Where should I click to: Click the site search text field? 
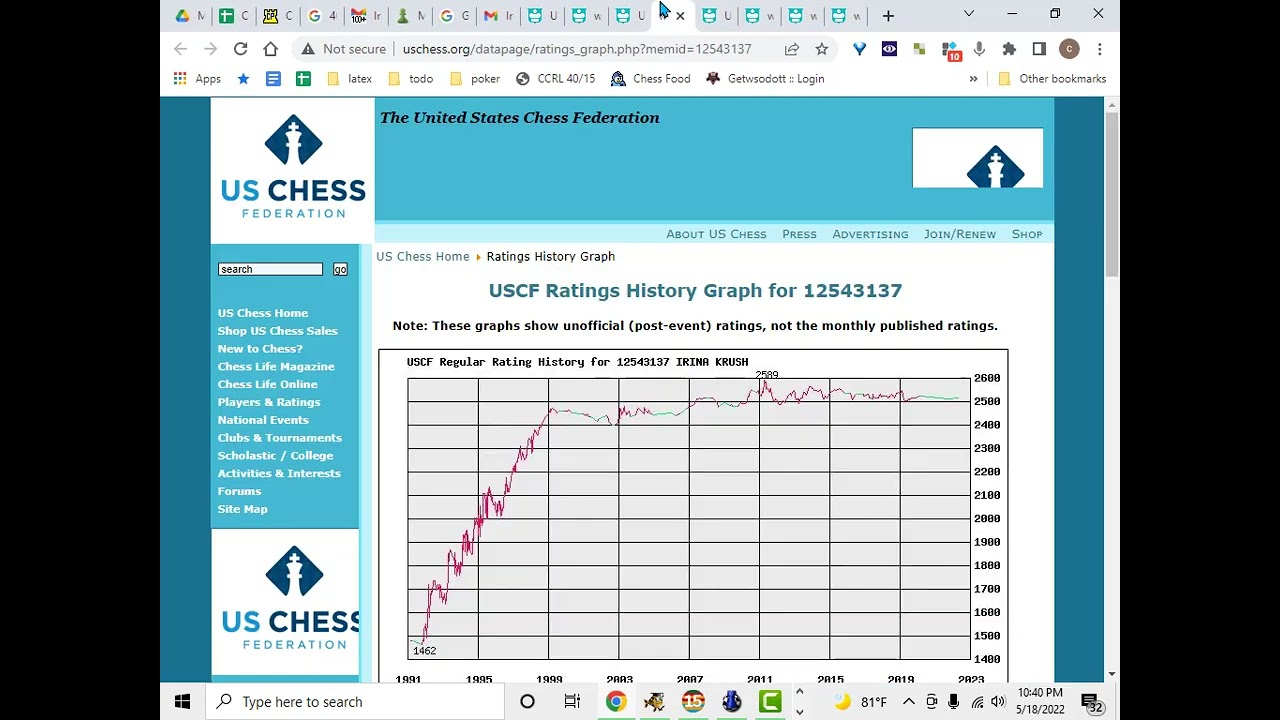coord(271,270)
